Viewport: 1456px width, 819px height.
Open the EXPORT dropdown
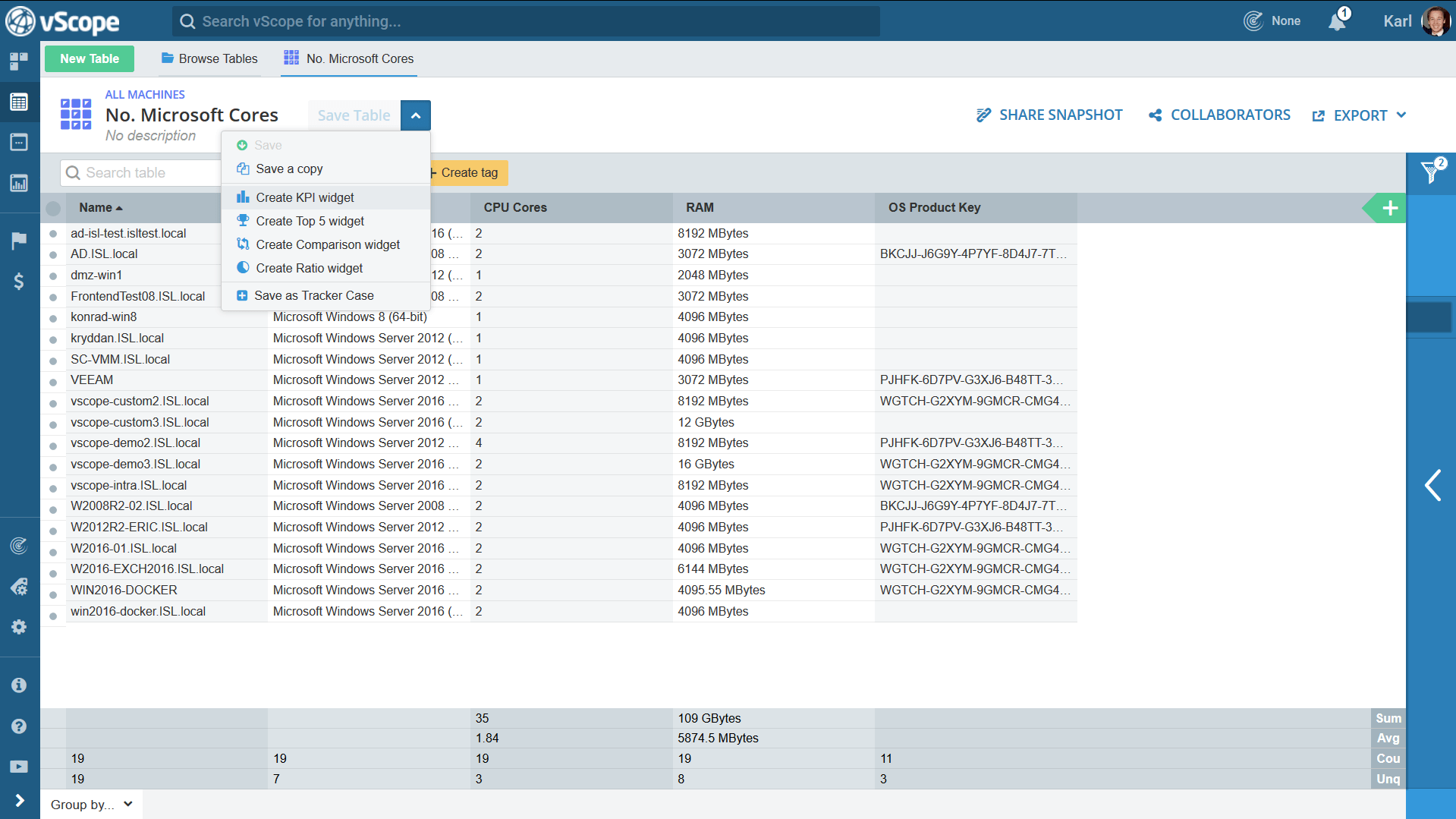1360,115
